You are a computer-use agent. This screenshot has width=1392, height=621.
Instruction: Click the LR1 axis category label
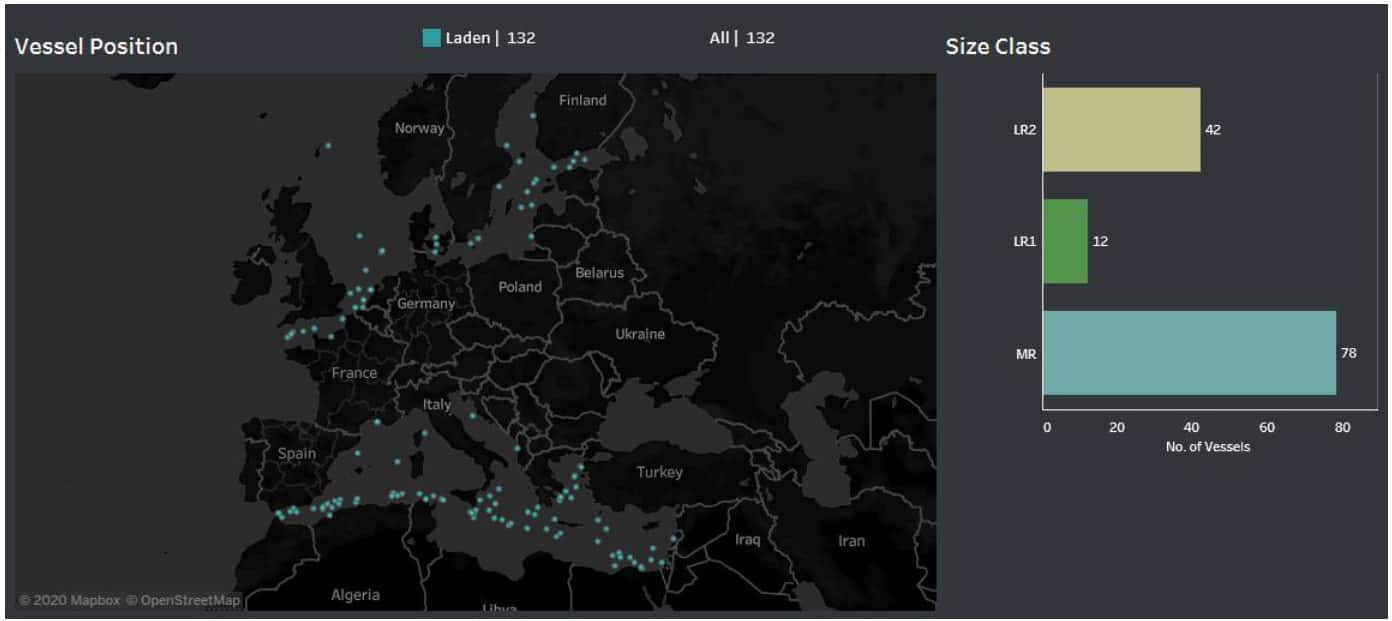1024,242
